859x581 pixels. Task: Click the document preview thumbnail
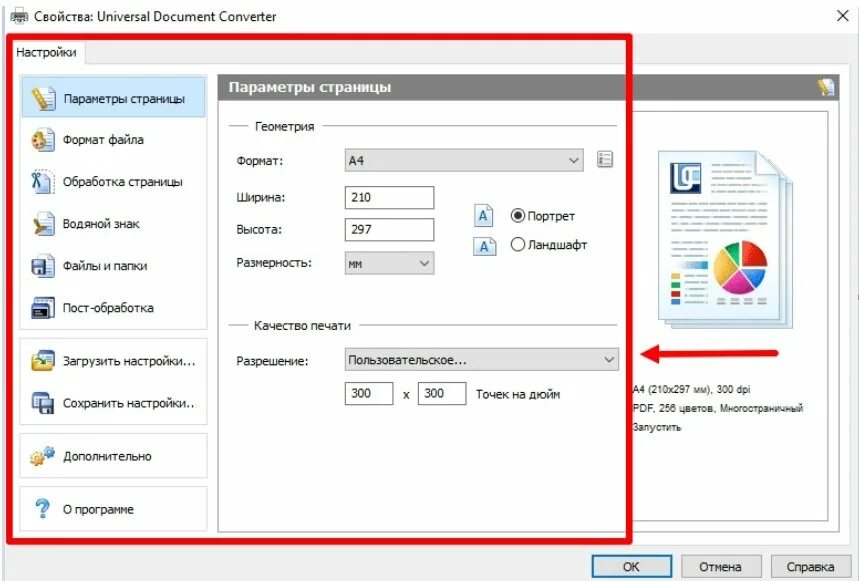click(725, 239)
